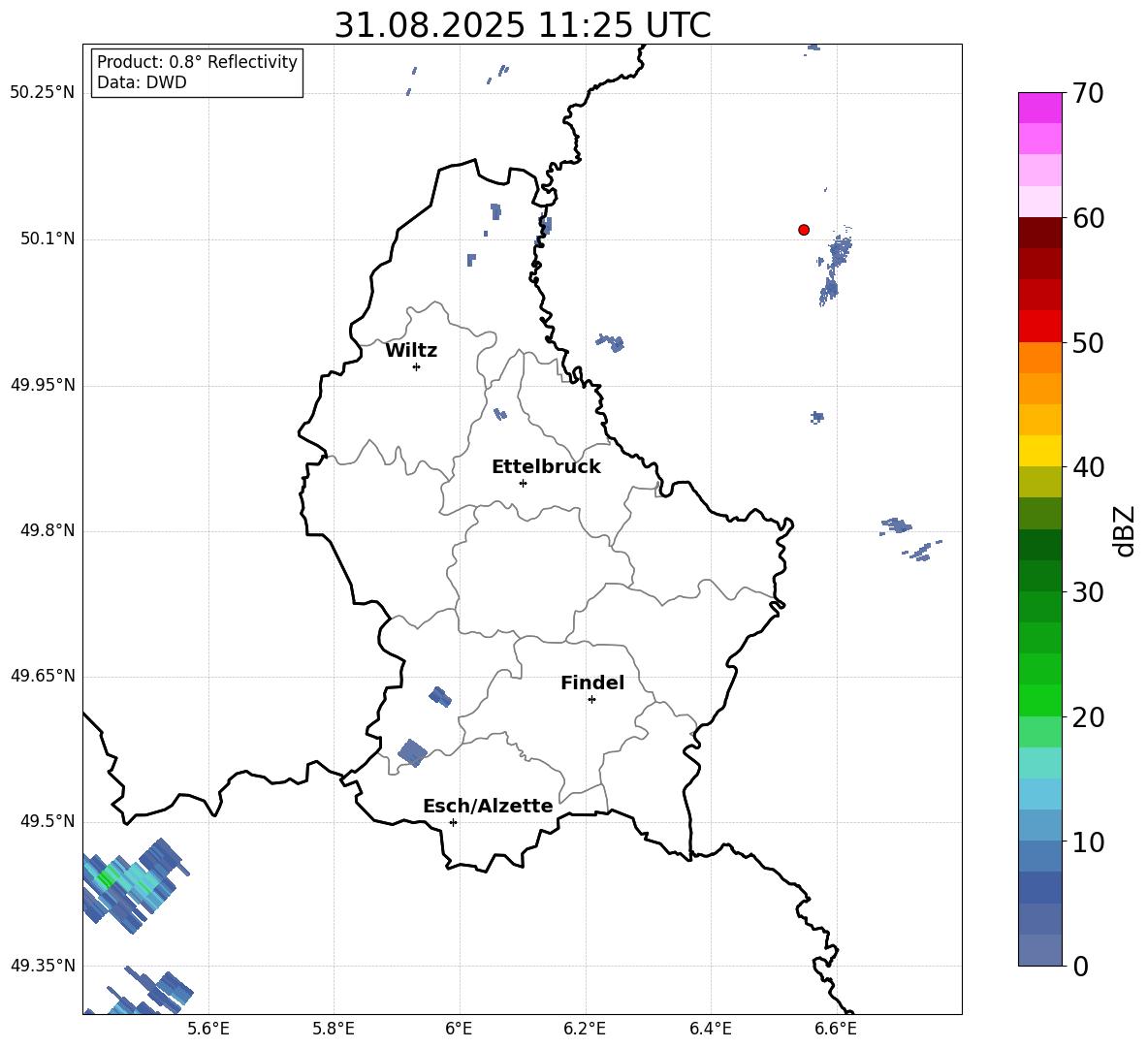
Task: Click the 6.4°E longitude label
Action: pyautogui.click(x=711, y=1029)
